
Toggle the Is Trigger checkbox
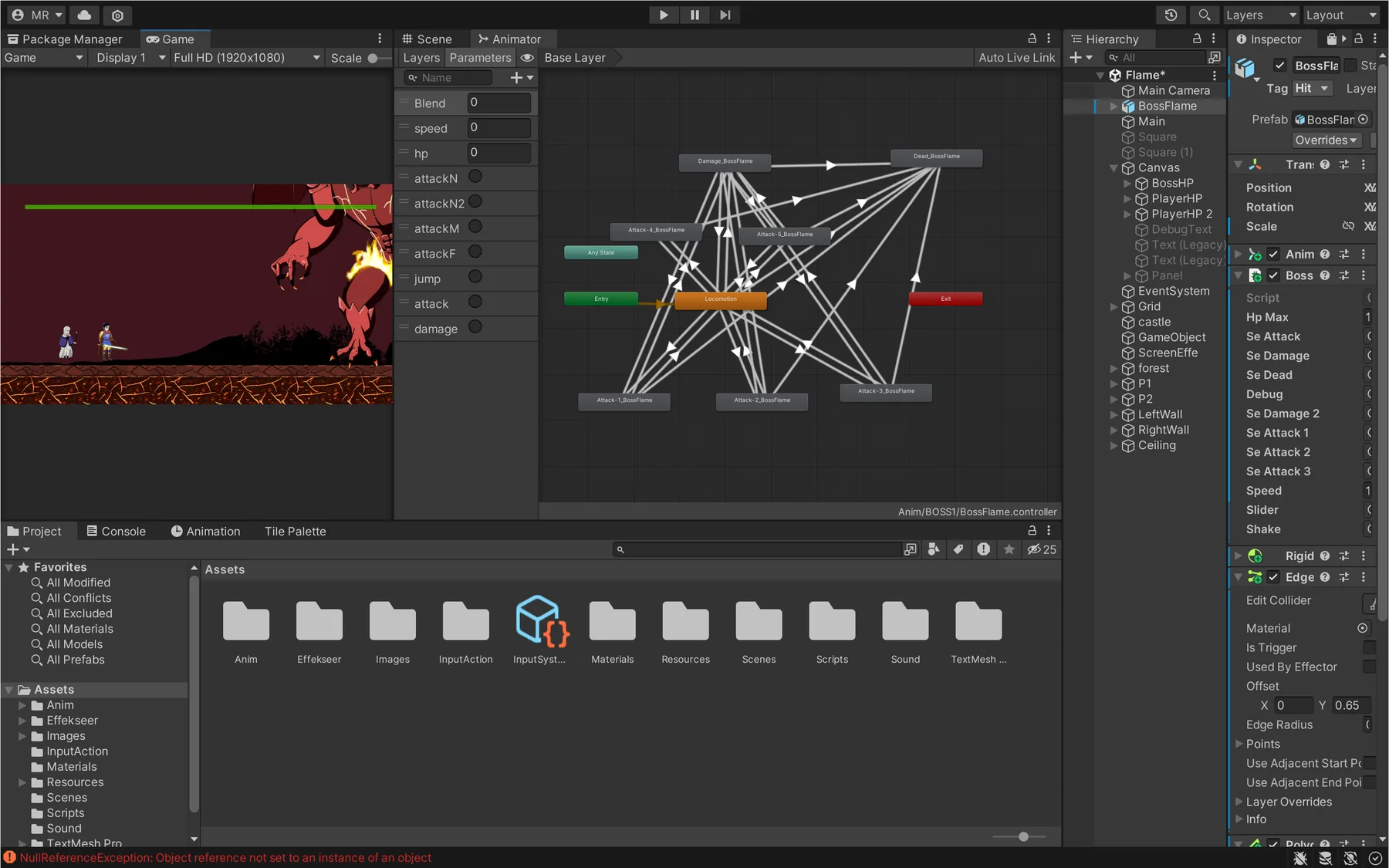pyautogui.click(x=1369, y=647)
